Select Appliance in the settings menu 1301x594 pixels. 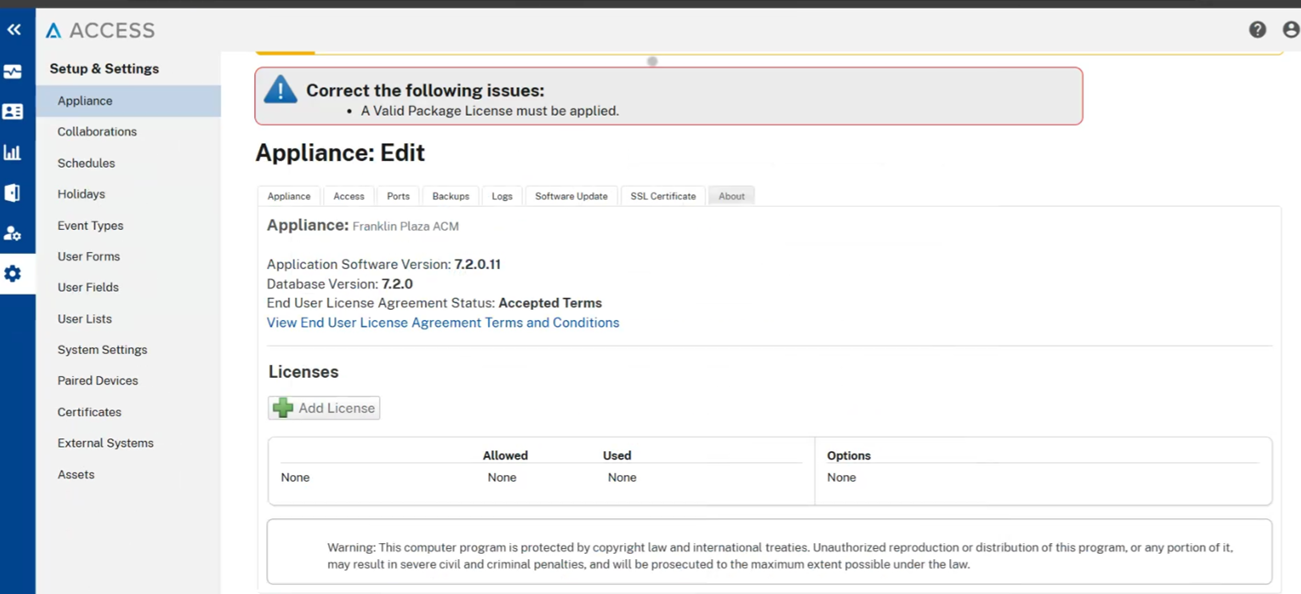128,101
